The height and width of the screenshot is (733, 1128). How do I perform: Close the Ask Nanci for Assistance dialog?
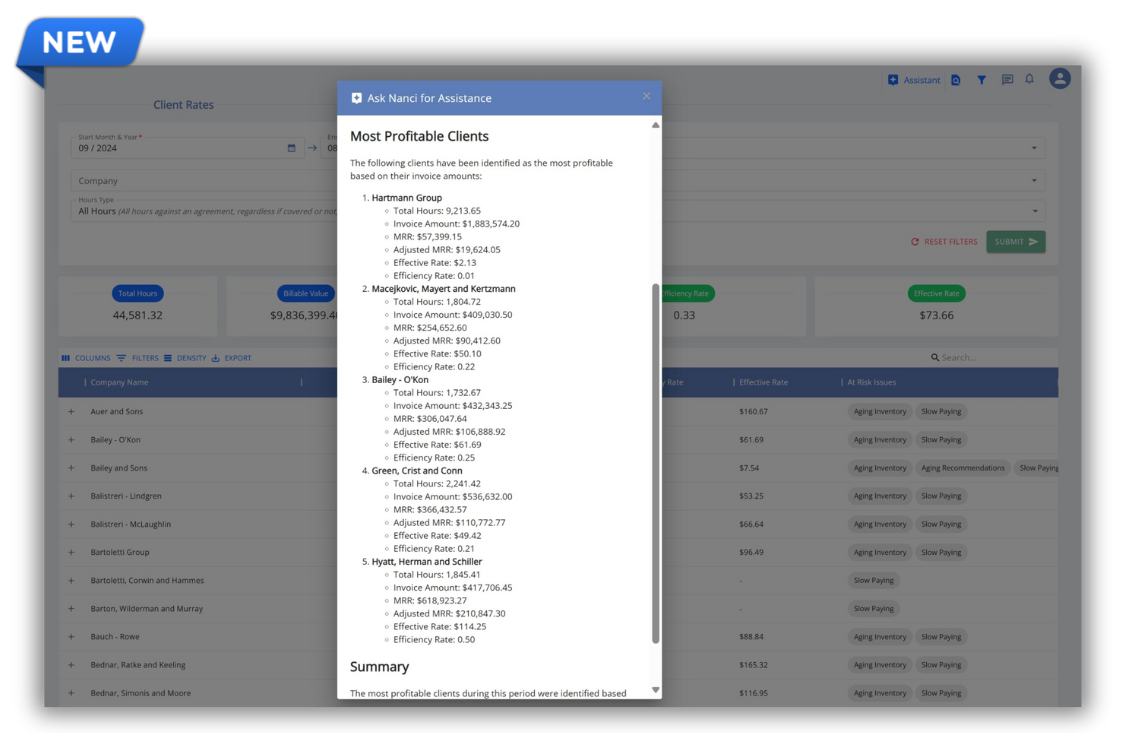646,96
